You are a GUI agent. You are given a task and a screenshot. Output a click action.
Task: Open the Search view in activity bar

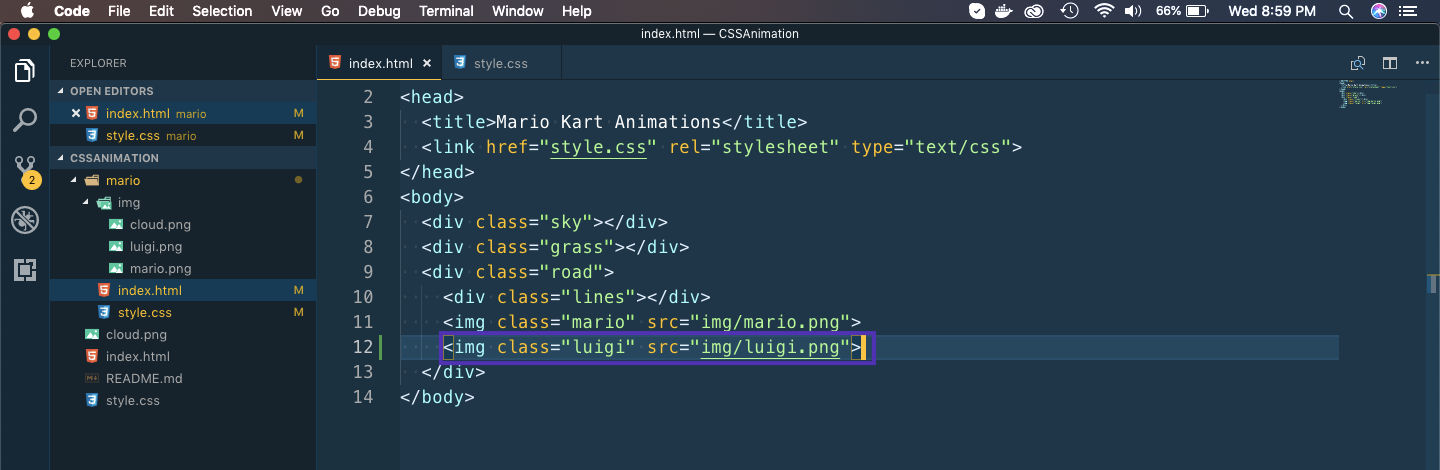25,120
